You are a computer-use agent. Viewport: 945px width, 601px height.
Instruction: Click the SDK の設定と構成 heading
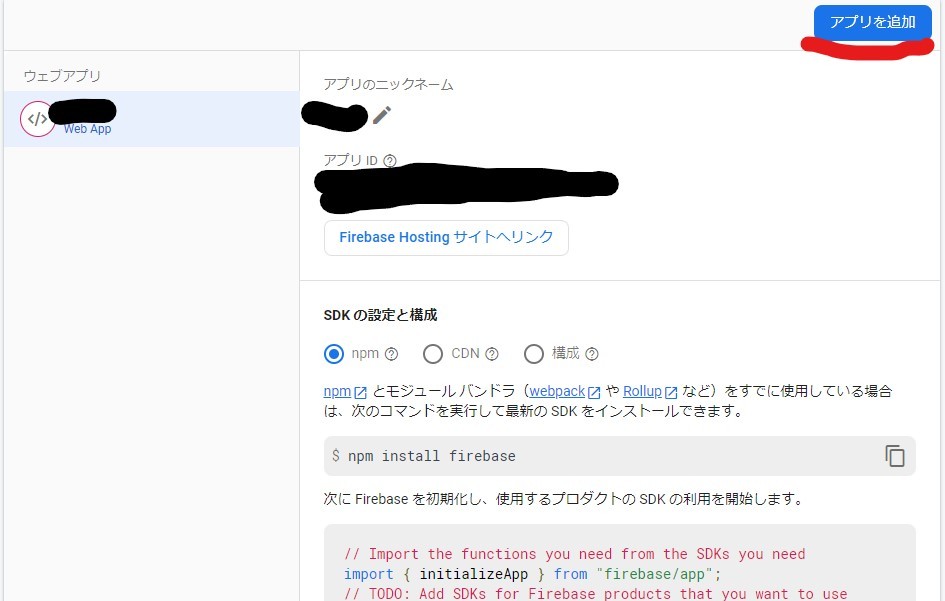coord(380,315)
